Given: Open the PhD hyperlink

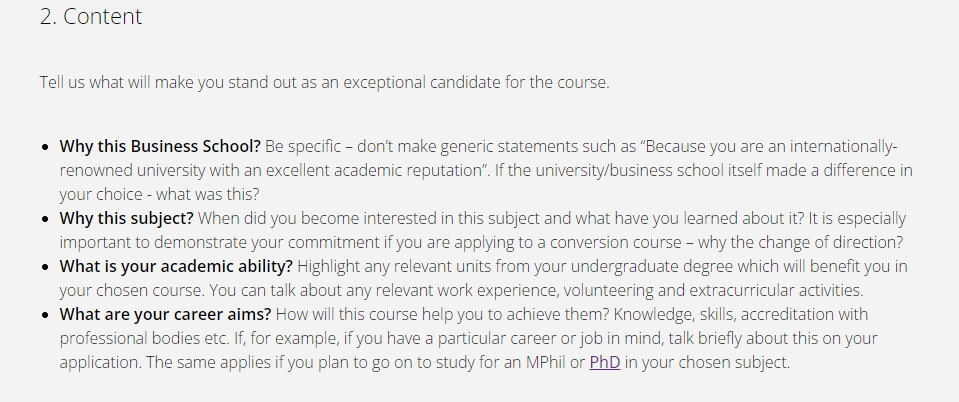Looking at the screenshot, I should 605,362.
